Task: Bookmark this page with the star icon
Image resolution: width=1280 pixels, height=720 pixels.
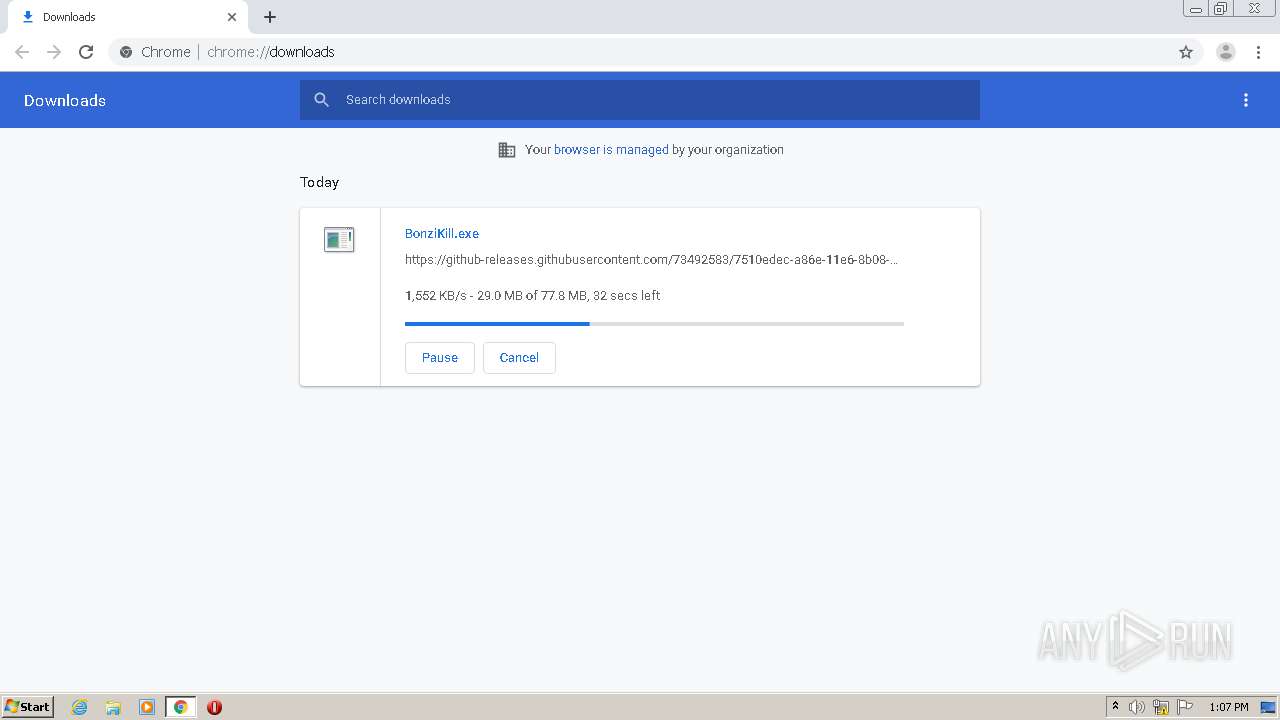Action: pyautogui.click(x=1186, y=52)
